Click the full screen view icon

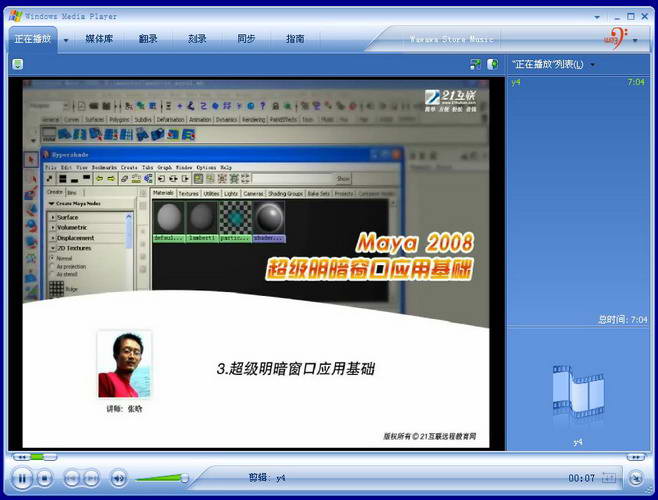point(475,64)
